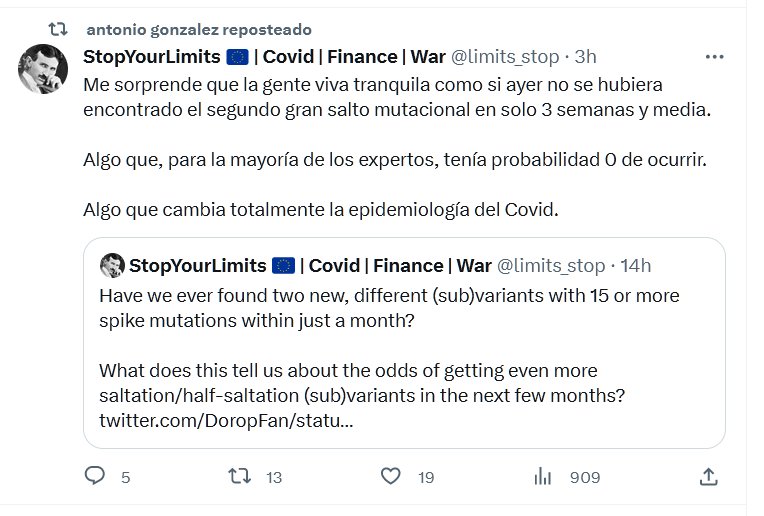Click small avatar in quoted tweet
764x516 pixels.
(111, 265)
